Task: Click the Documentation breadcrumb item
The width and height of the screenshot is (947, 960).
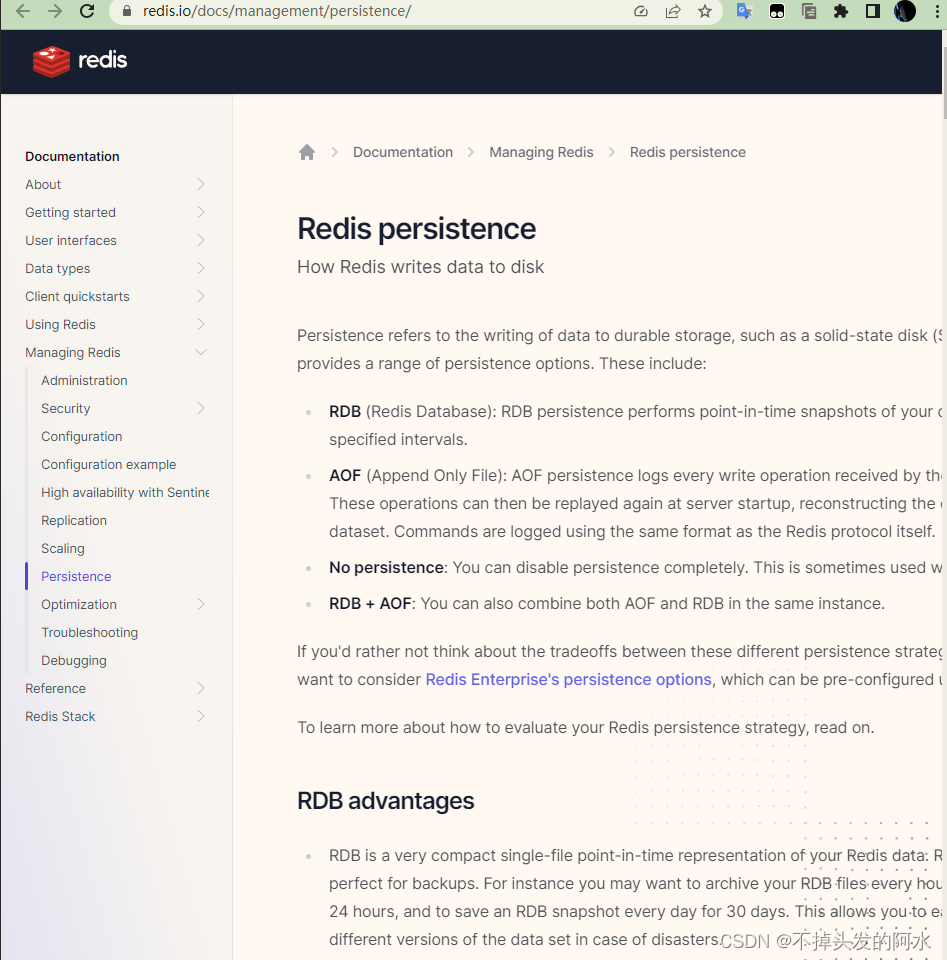Action: 403,151
